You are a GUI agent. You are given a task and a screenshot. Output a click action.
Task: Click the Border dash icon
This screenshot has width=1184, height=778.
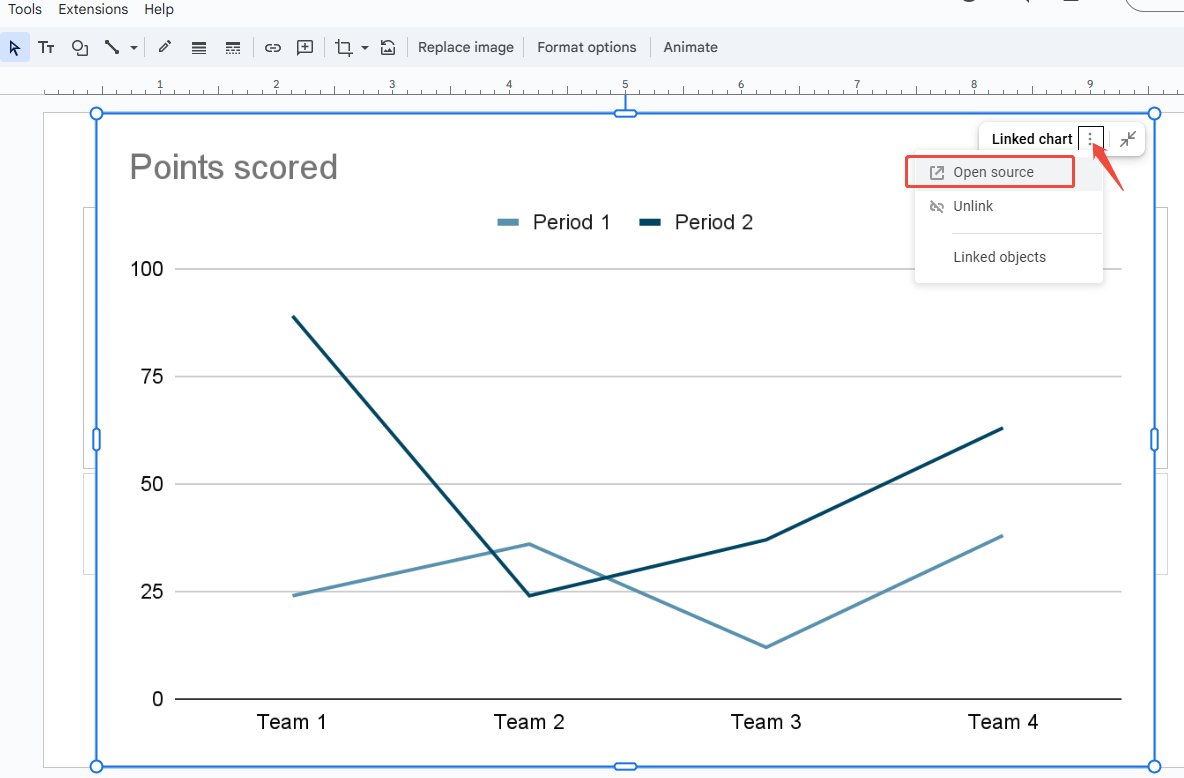pos(233,47)
